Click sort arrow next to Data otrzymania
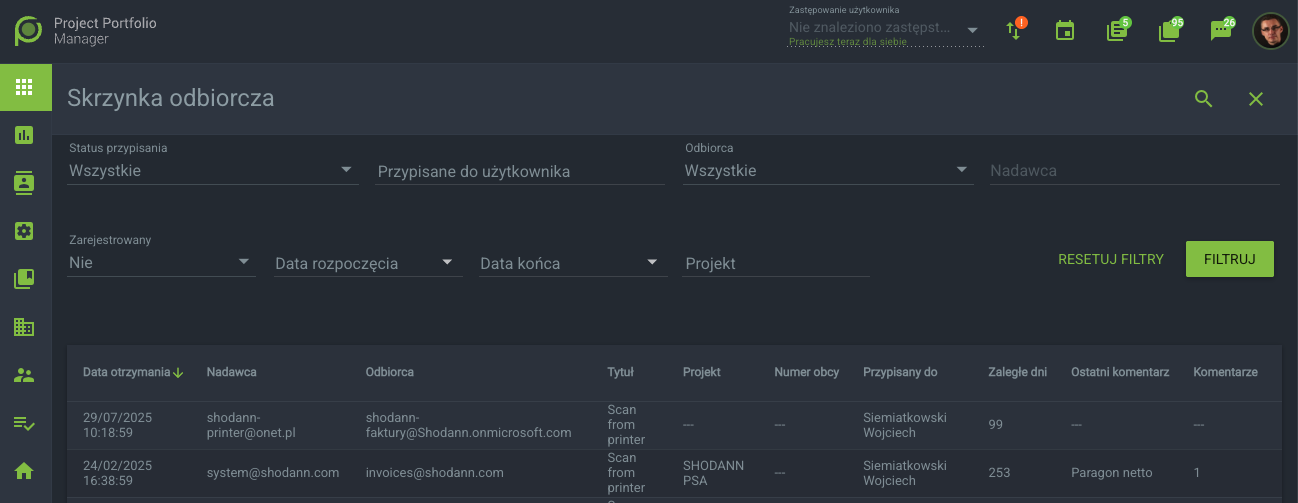Screen dimensions: 1298x503 coord(178,373)
